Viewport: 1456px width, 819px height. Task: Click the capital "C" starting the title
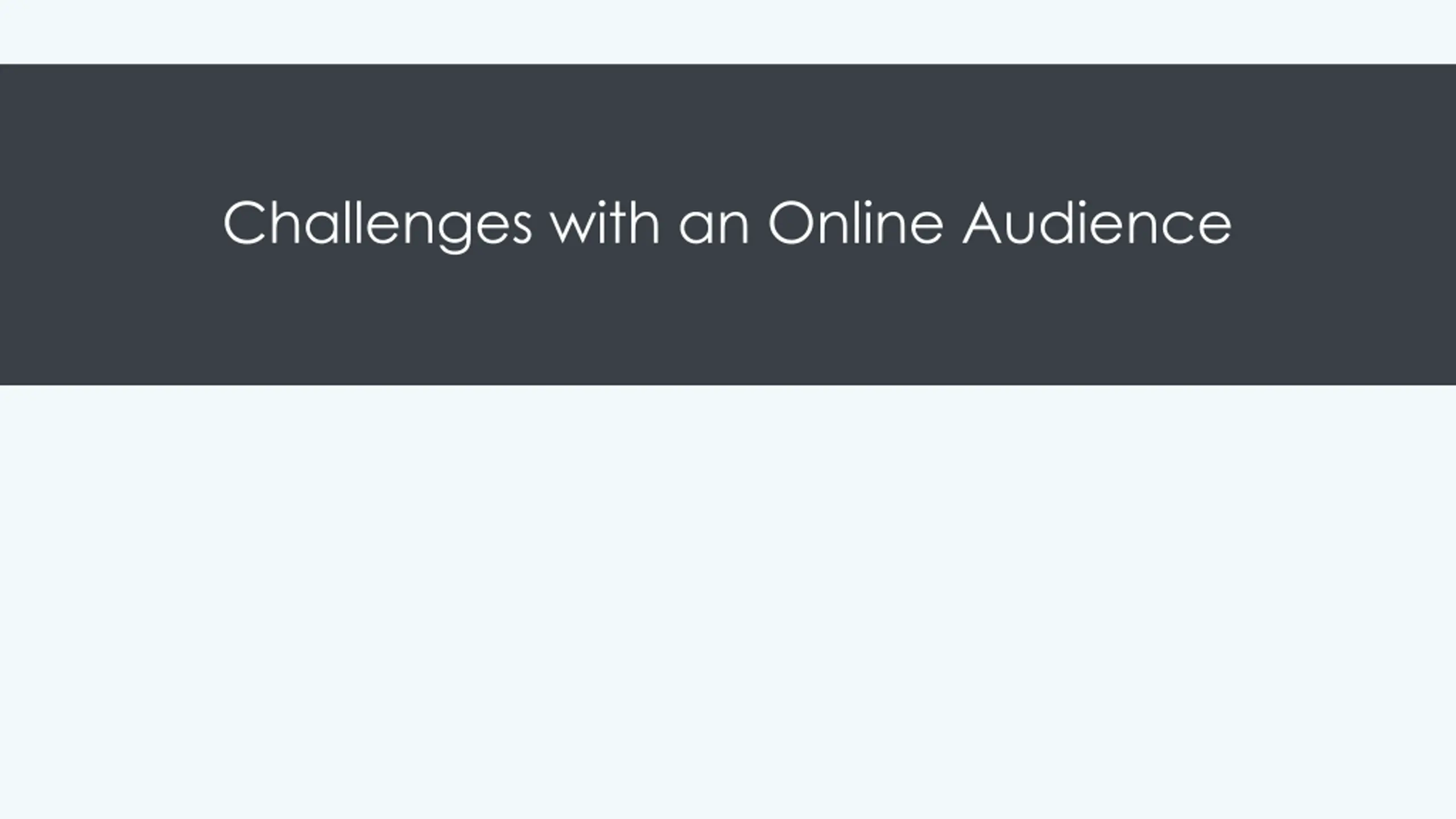click(245, 222)
